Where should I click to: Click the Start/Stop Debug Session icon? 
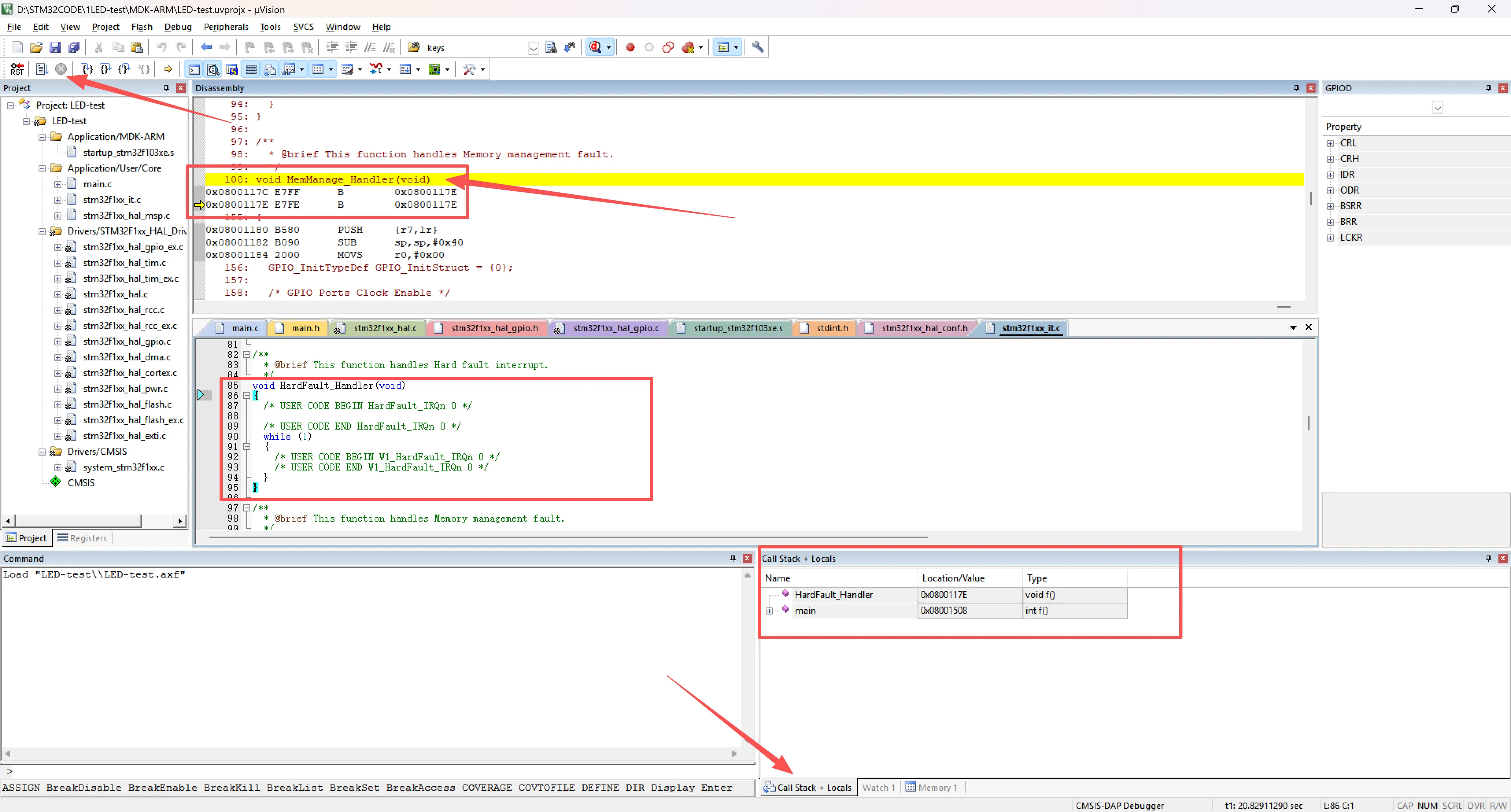coord(595,48)
